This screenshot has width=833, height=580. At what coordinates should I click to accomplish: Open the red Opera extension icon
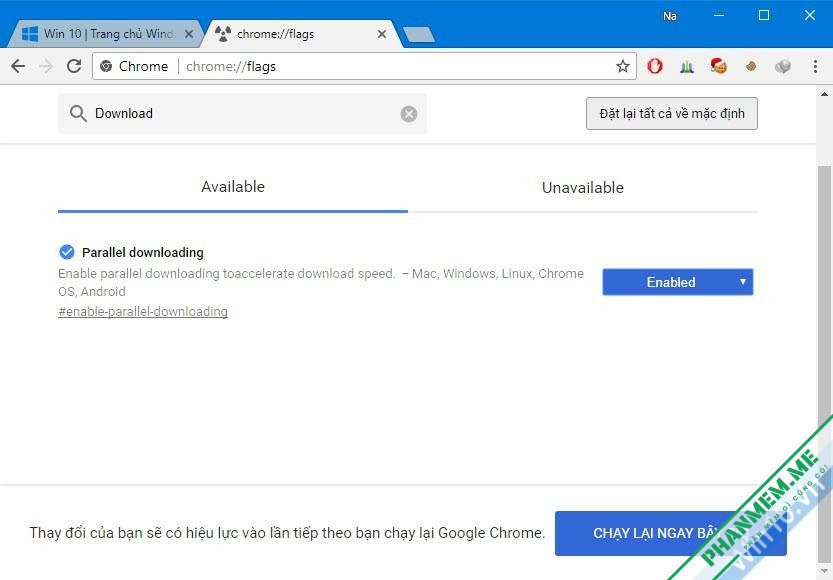point(654,66)
